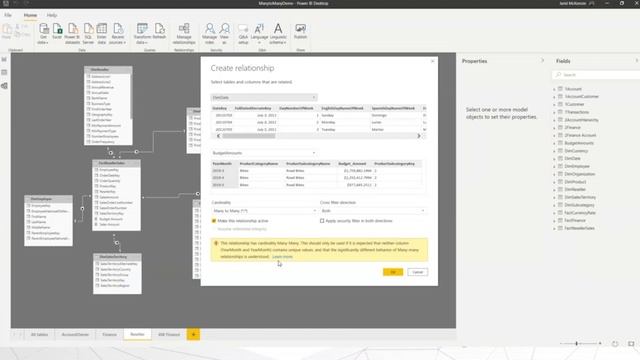Toggle Make this relationship active checkbox
The image size is (640, 360).
[213, 221]
